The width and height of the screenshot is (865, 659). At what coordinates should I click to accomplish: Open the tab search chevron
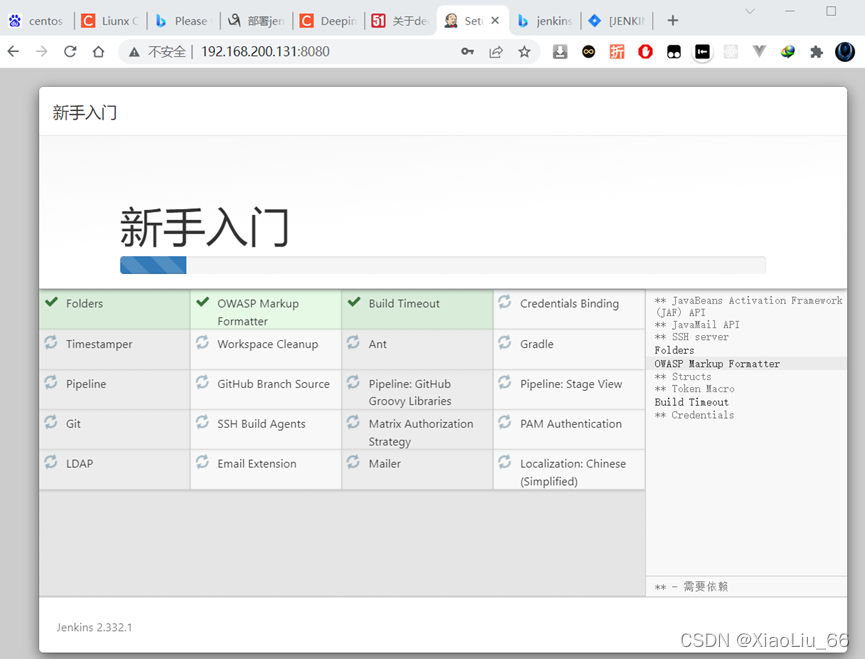pyautogui.click(x=750, y=11)
